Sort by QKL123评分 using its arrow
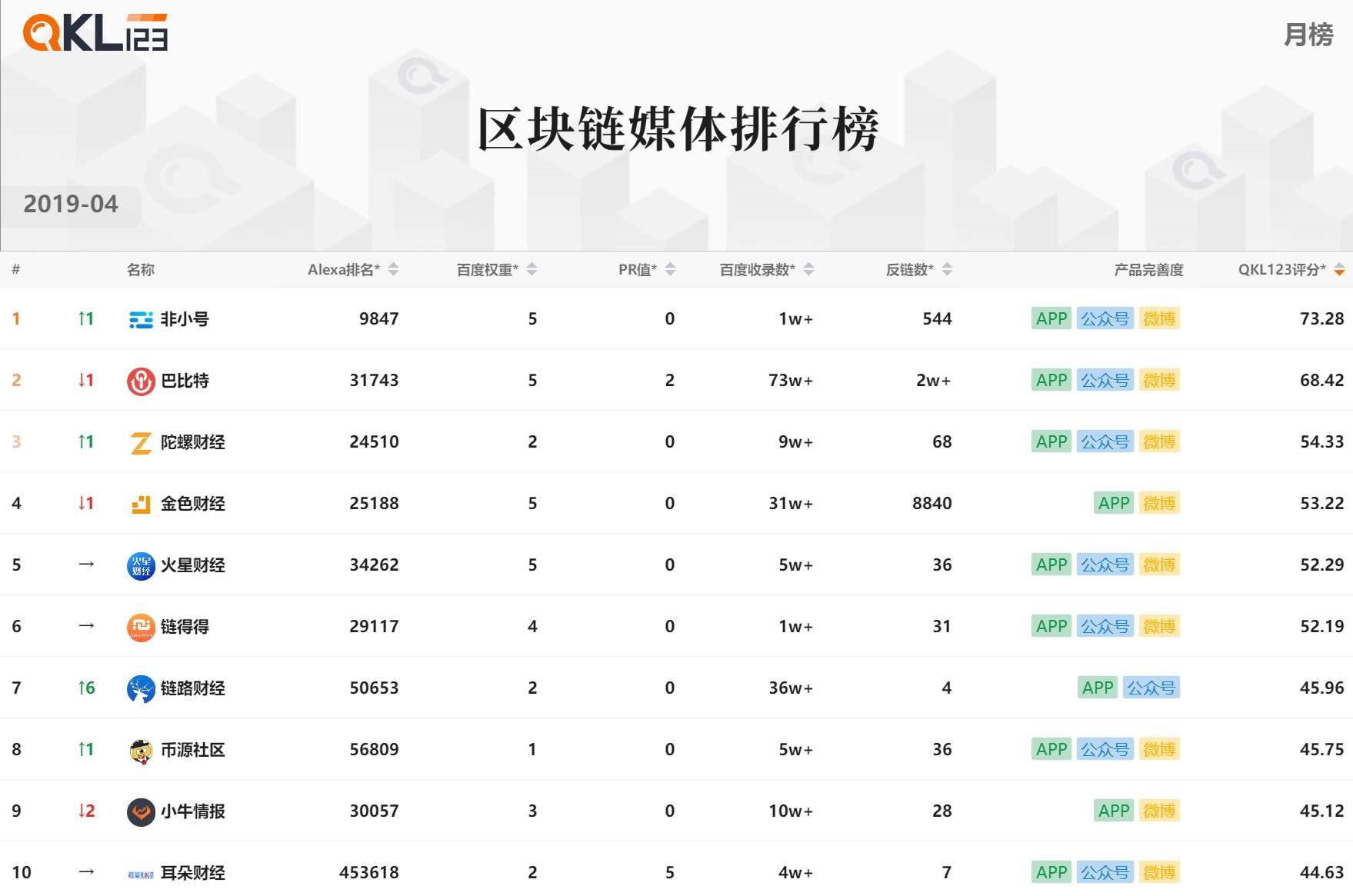 point(1338,269)
